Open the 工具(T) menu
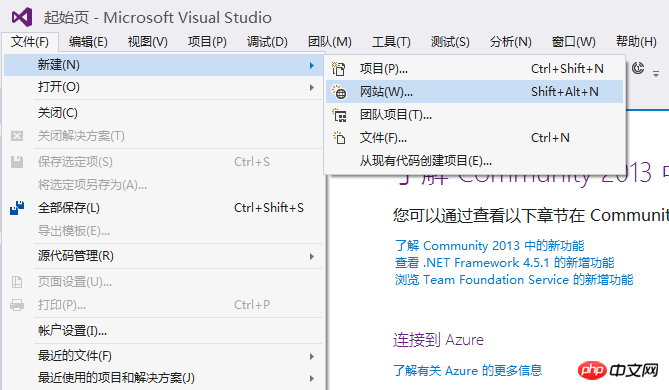The image size is (669, 390). tap(391, 42)
